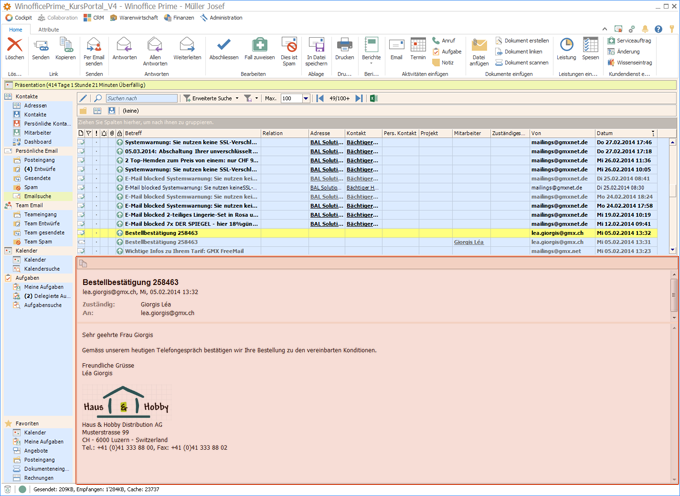Click in the Suchen nach field

coord(142,98)
